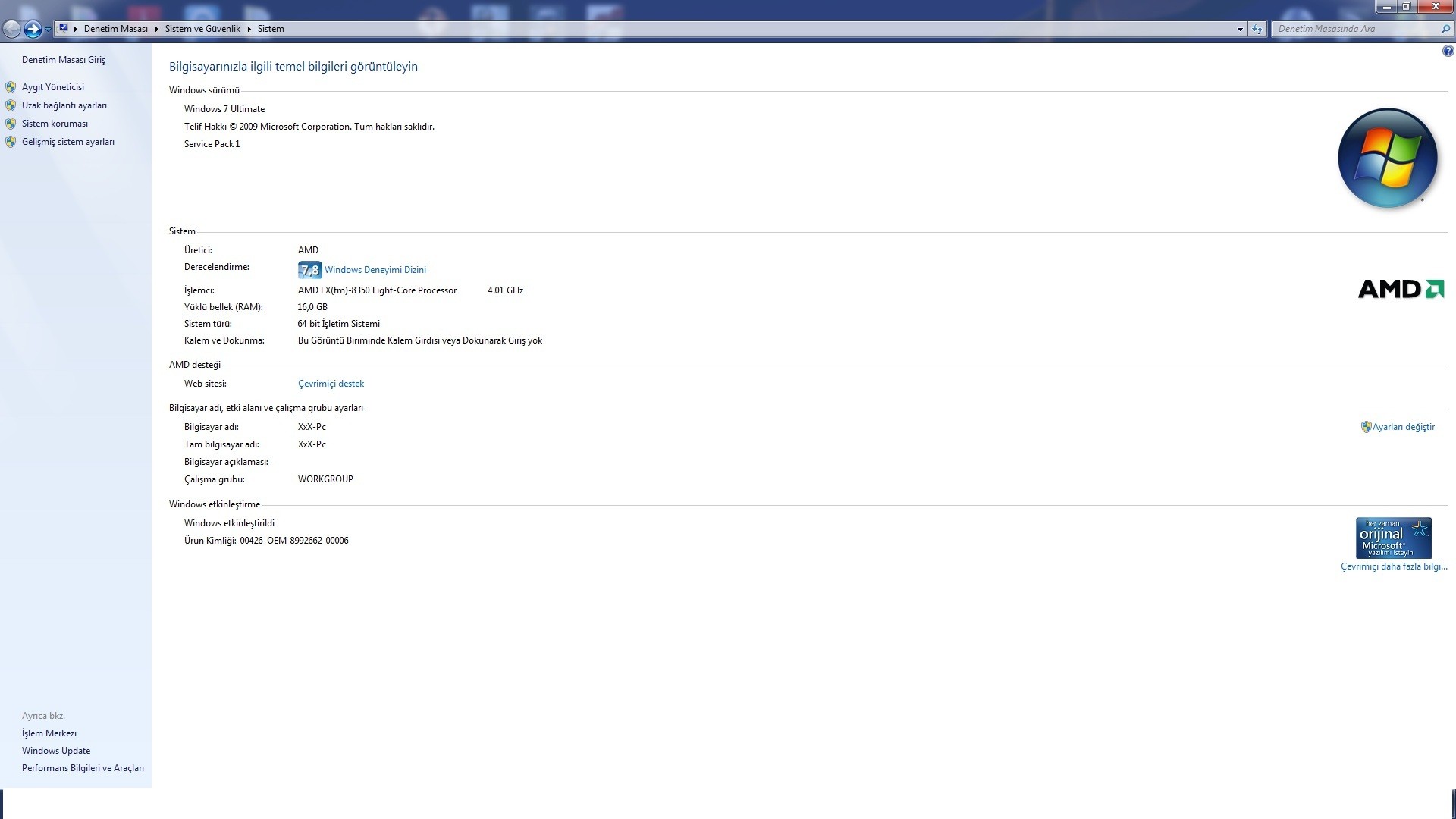Click the 4.01 GHz processor speed
1456x819 pixels.
tap(505, 290)
